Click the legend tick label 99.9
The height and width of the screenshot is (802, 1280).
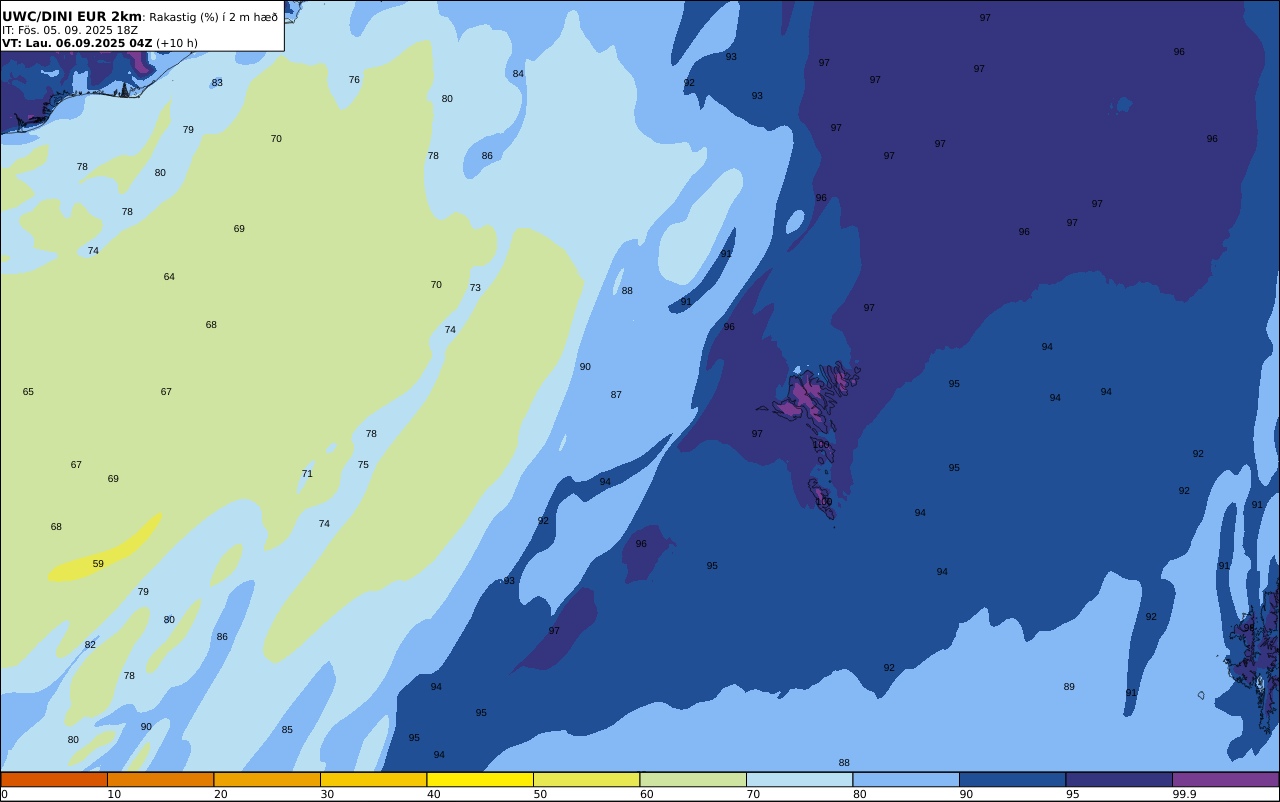tap(1184, 794)
